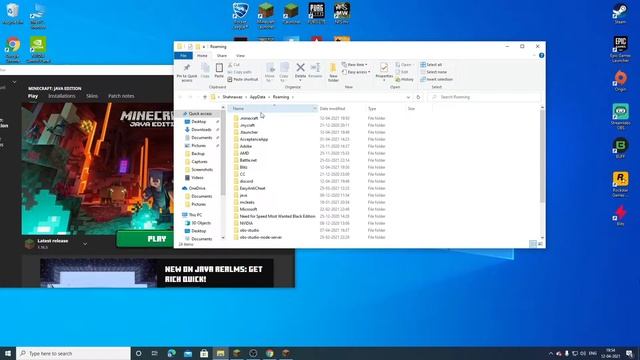640x360 pixels.
Task: Open the Streamlabs OBS desktop icon
Action: tap(620, 116)
